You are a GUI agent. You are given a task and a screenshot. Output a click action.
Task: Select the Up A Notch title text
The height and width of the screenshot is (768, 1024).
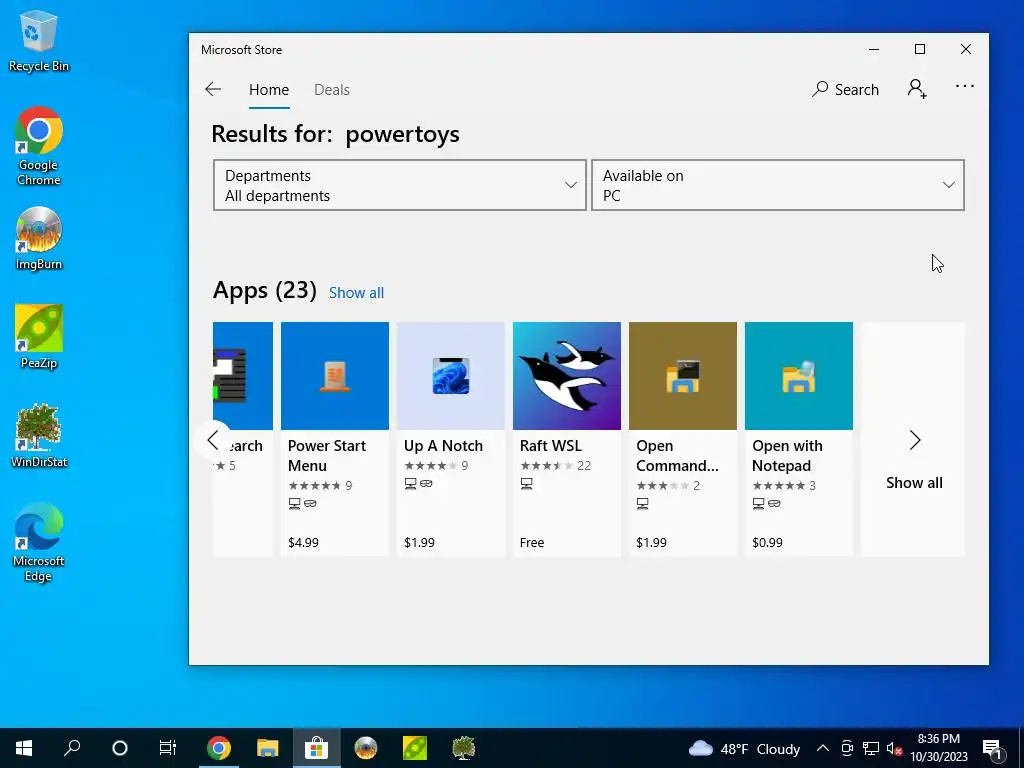click(443, 445)
